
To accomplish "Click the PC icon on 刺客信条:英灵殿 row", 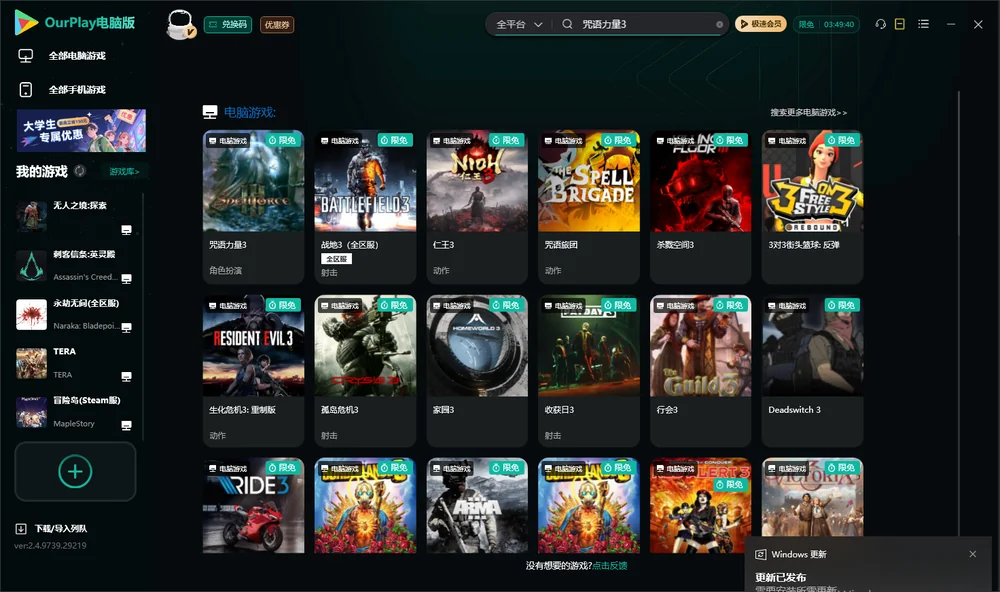I will pos(126,278).
